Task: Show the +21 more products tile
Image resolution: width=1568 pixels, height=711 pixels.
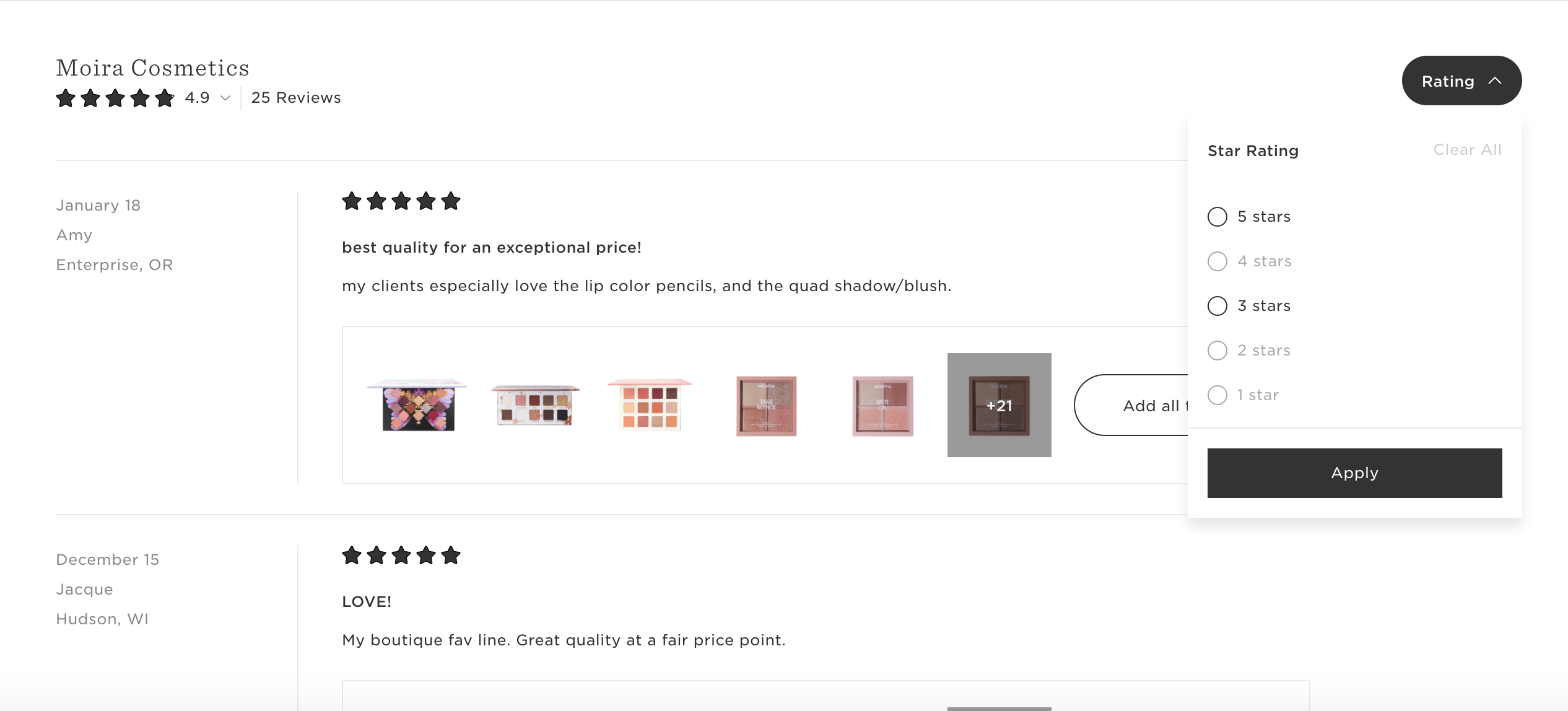Action: pyautogui.click(x=999, y=405)
